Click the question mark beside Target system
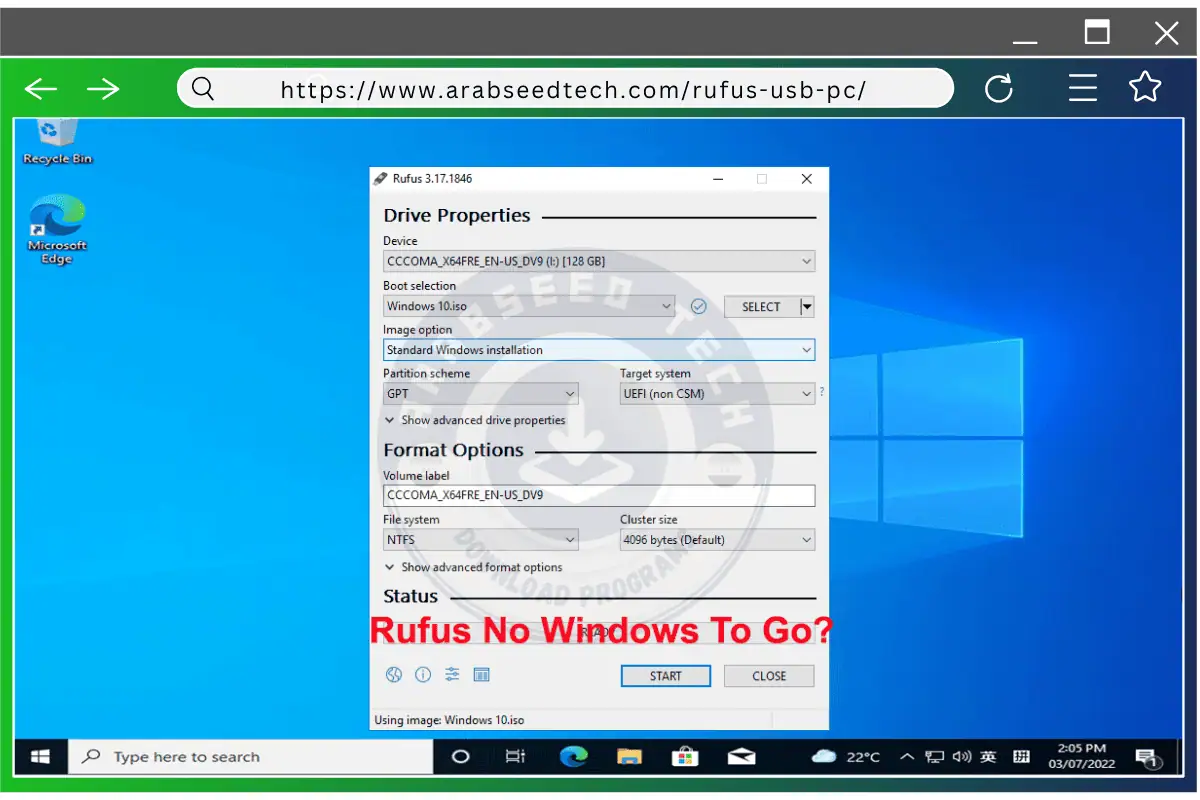This screenshot has width=1200, height=800. pyautogui.click(x=821, y=393)
